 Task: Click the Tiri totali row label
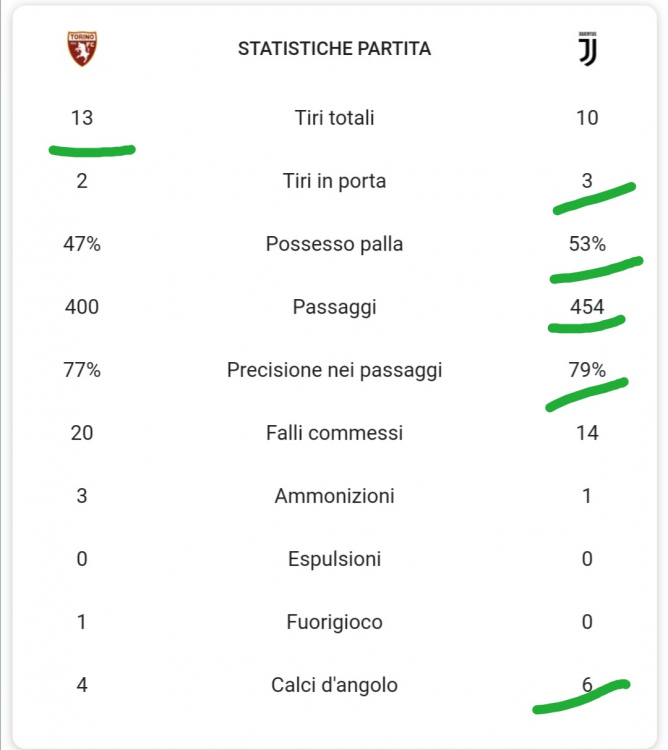334,118
